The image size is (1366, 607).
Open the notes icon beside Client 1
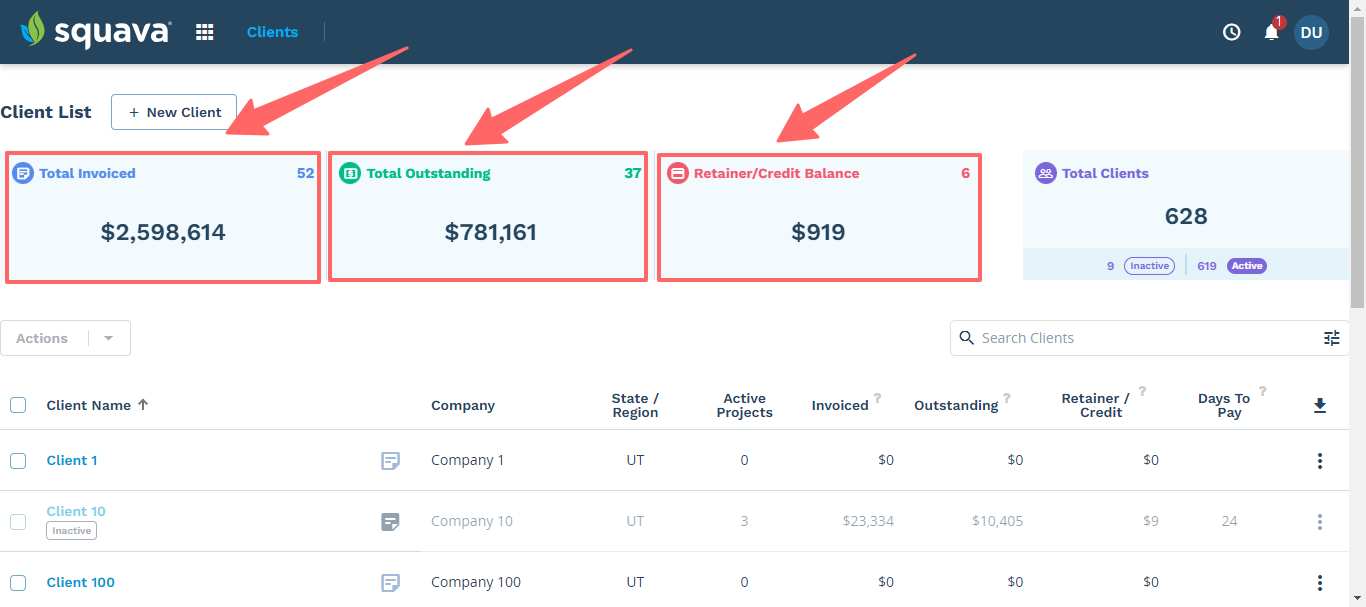pyautogui.click(x=390, y=461)
